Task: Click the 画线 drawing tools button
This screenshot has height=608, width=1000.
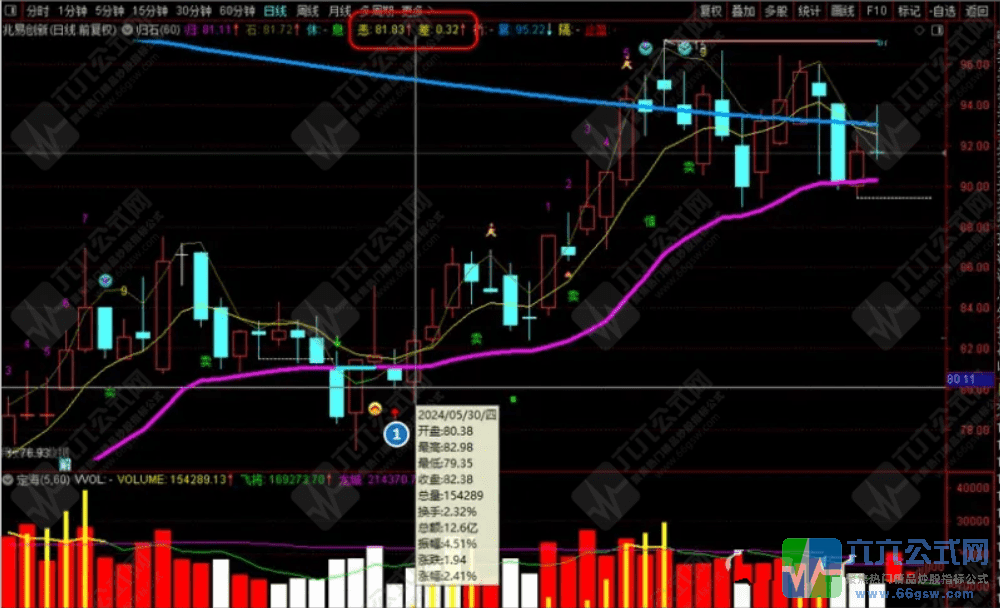Action: pyautogui.click(x=843, y=11)
